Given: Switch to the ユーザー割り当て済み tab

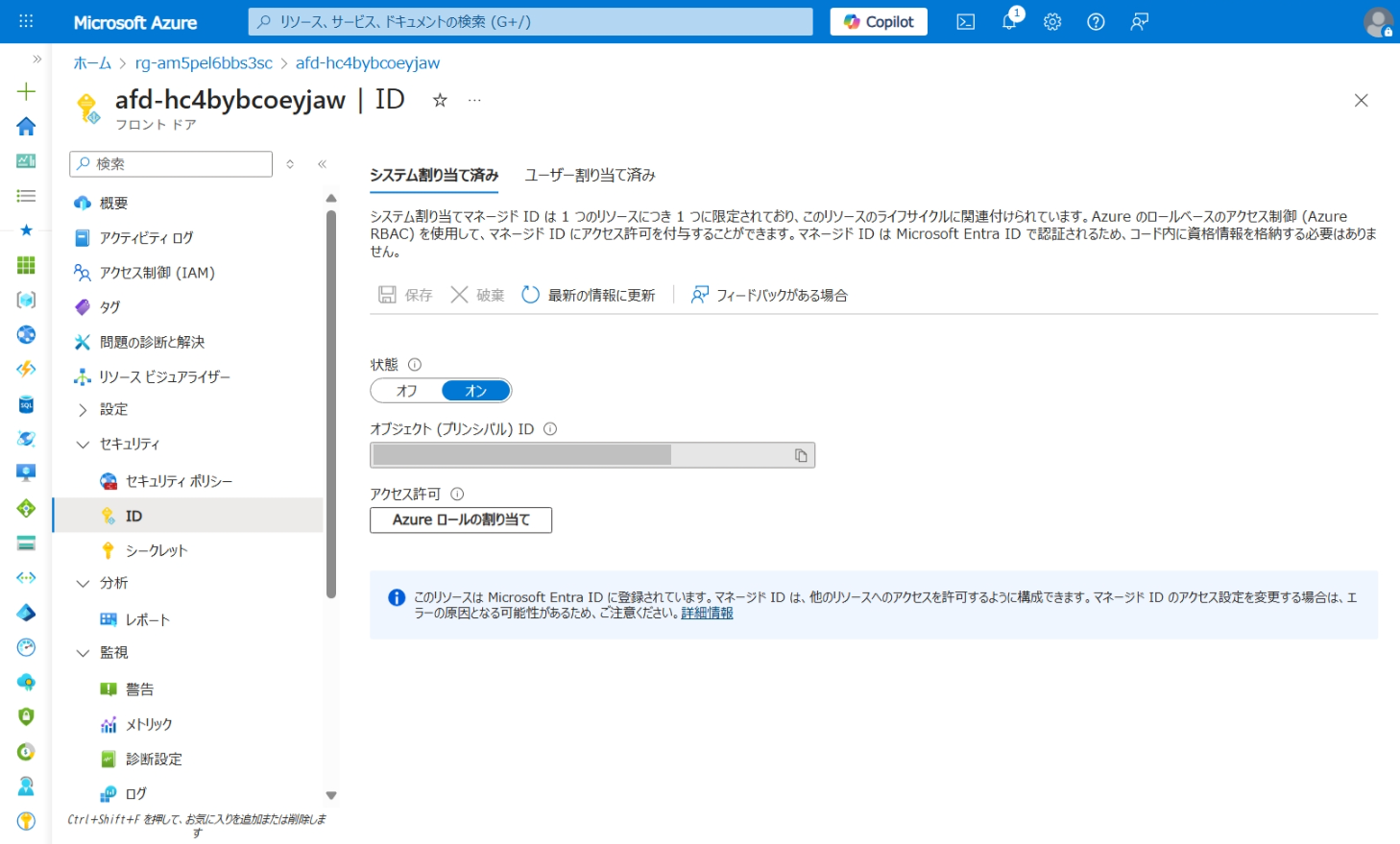Looking at the screenshot, I should (x=590, y=176).
